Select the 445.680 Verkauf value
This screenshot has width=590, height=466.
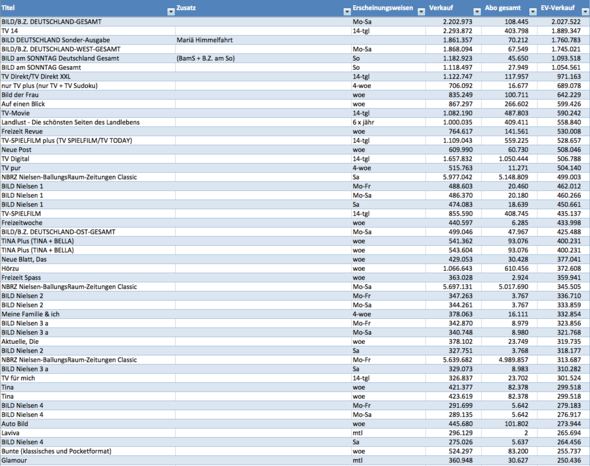point(453,424)
